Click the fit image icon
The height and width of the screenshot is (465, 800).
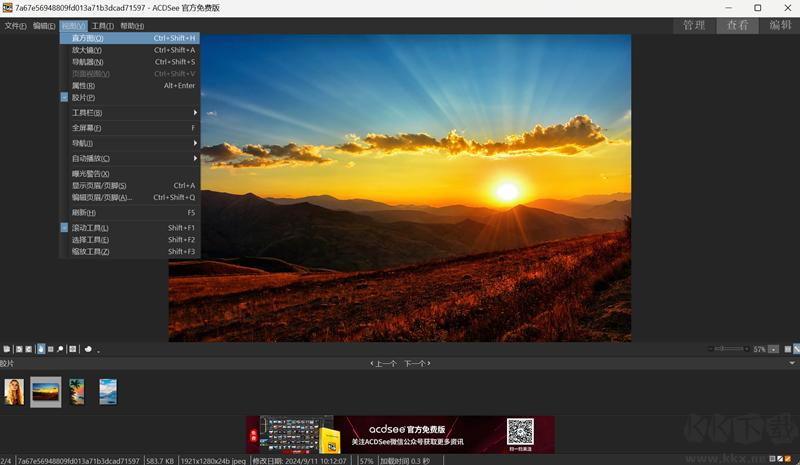coord(796,349)
